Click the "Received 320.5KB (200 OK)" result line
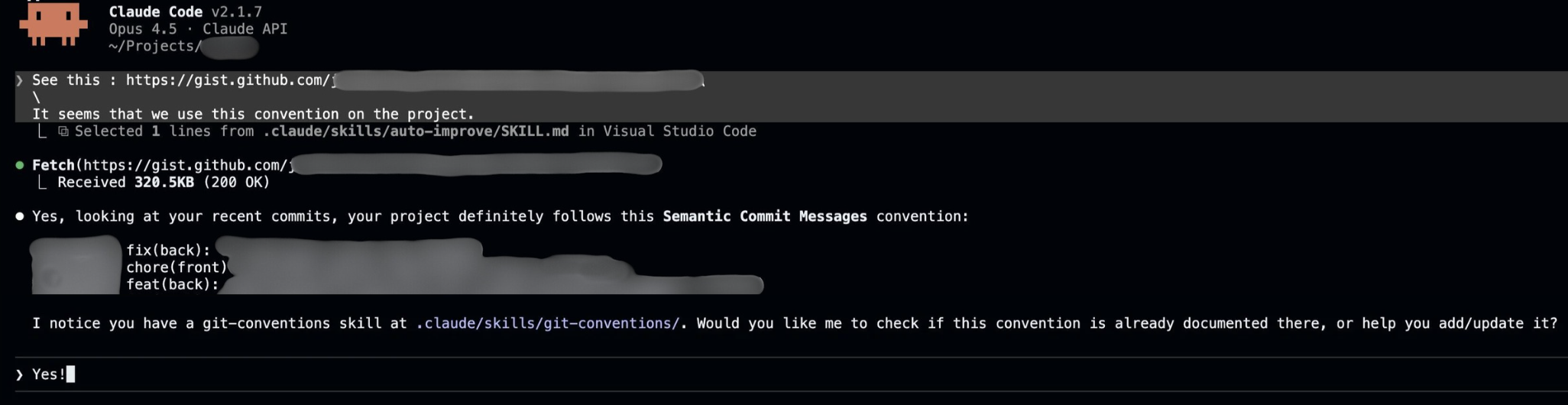 coord(164,183)
